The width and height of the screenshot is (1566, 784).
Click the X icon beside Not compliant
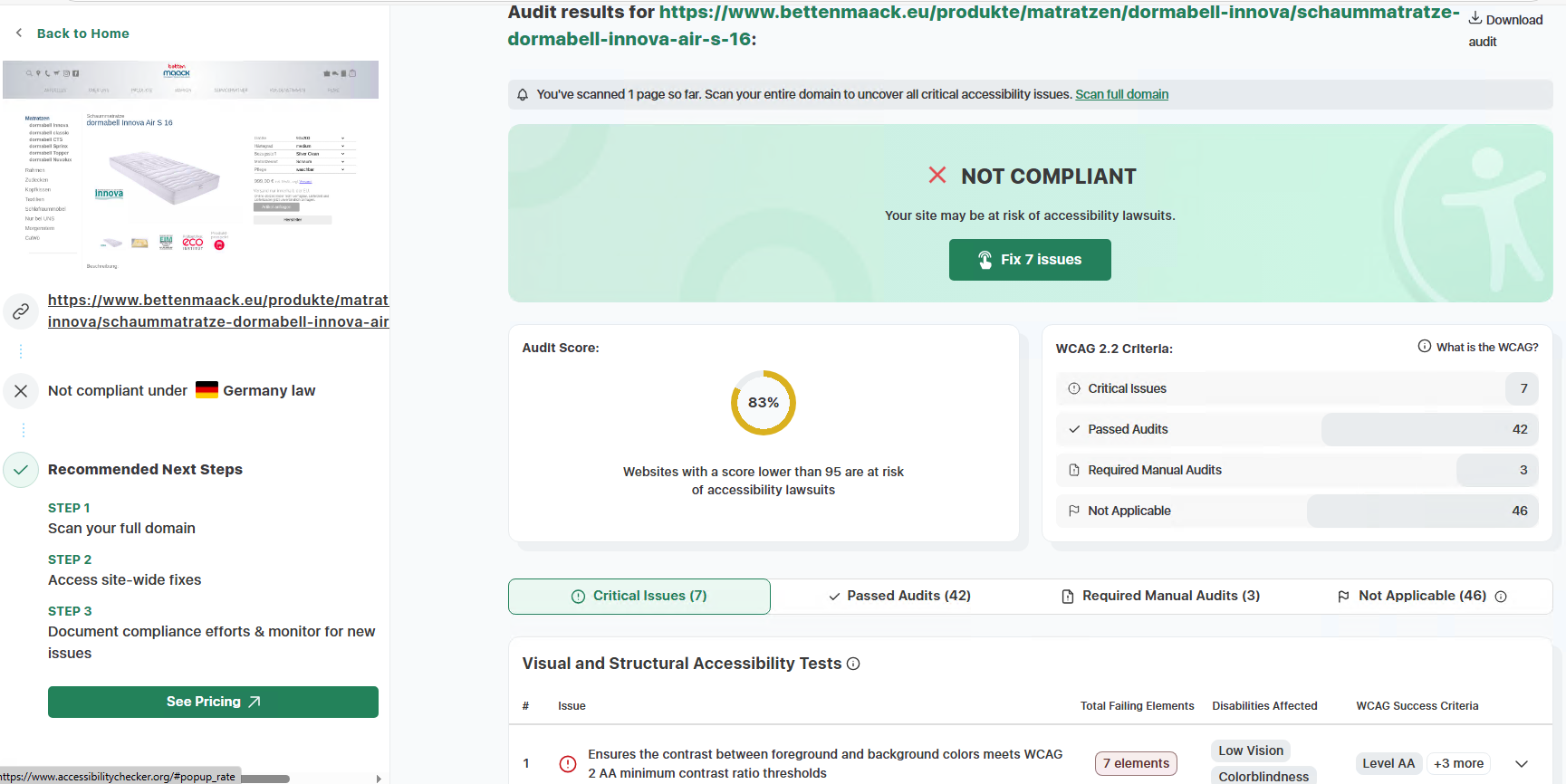coord(21,391)
